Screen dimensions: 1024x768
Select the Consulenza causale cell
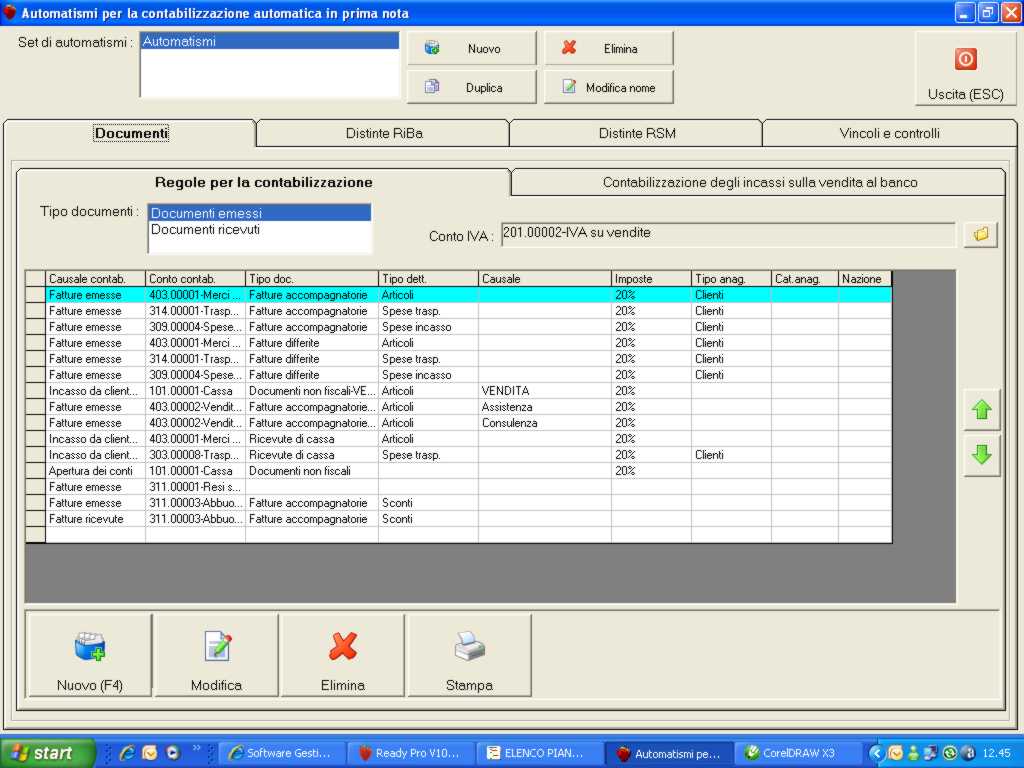(545, 423)
